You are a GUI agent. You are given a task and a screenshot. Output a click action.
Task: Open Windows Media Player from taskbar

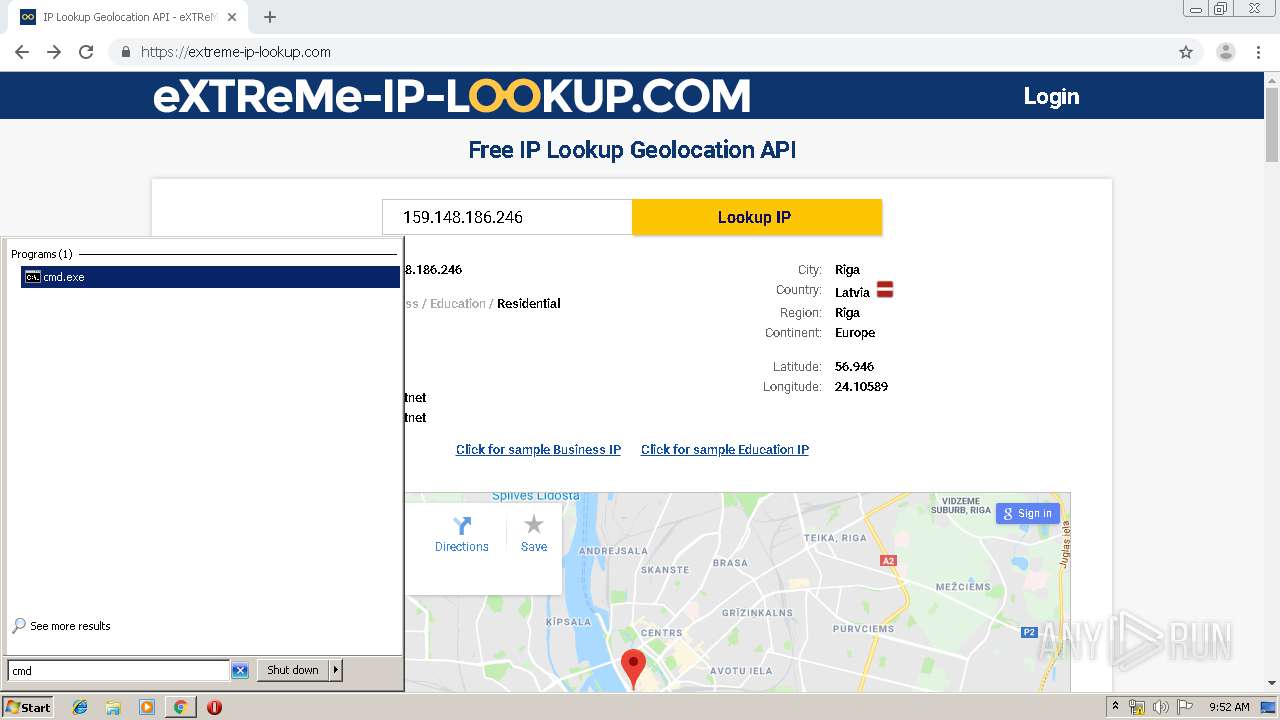click(x=147, y=707)
